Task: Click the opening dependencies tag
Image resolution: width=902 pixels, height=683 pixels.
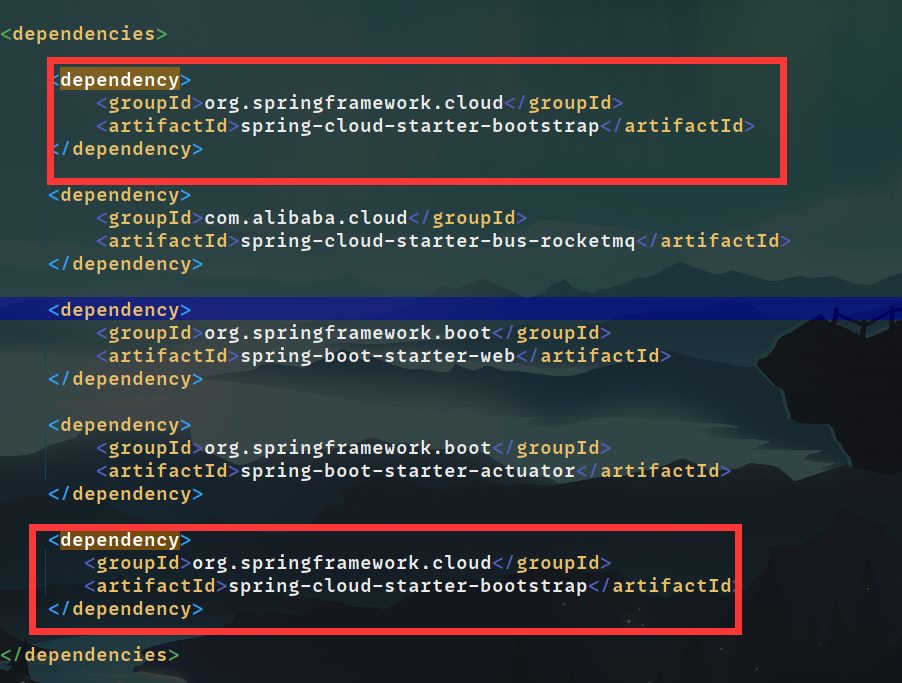Action: coord(84,34)
